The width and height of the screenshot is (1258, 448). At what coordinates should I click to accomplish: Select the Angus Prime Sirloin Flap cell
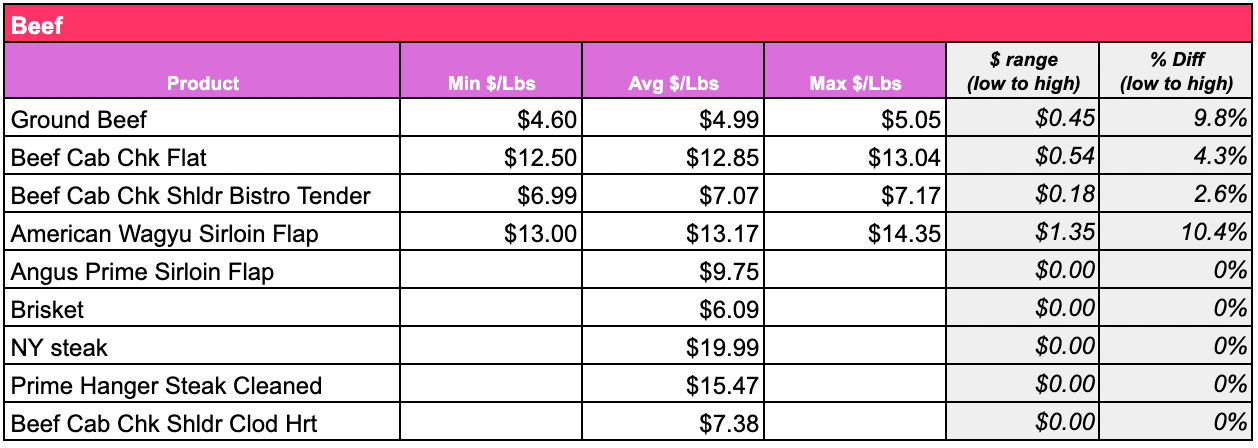point(203,272)
